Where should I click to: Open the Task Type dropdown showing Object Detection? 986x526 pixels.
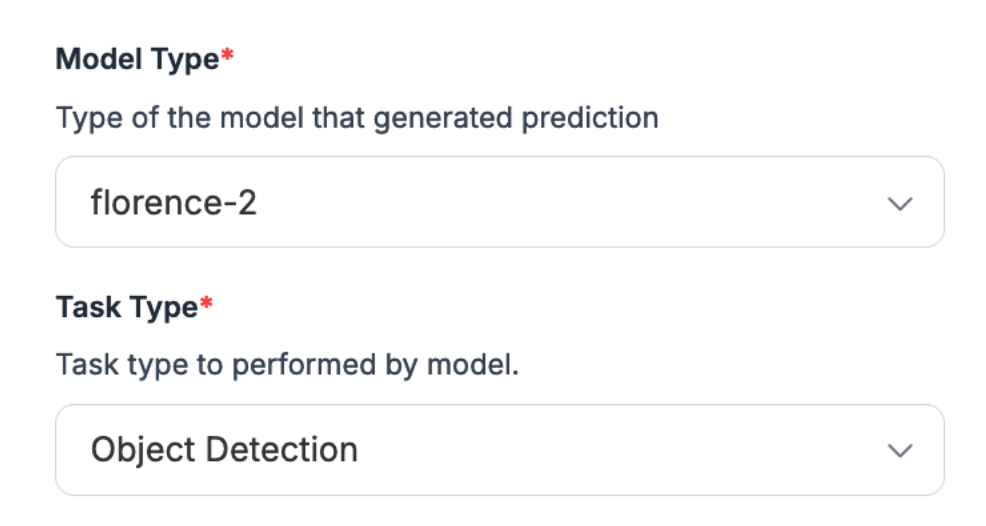pos(499,449)
